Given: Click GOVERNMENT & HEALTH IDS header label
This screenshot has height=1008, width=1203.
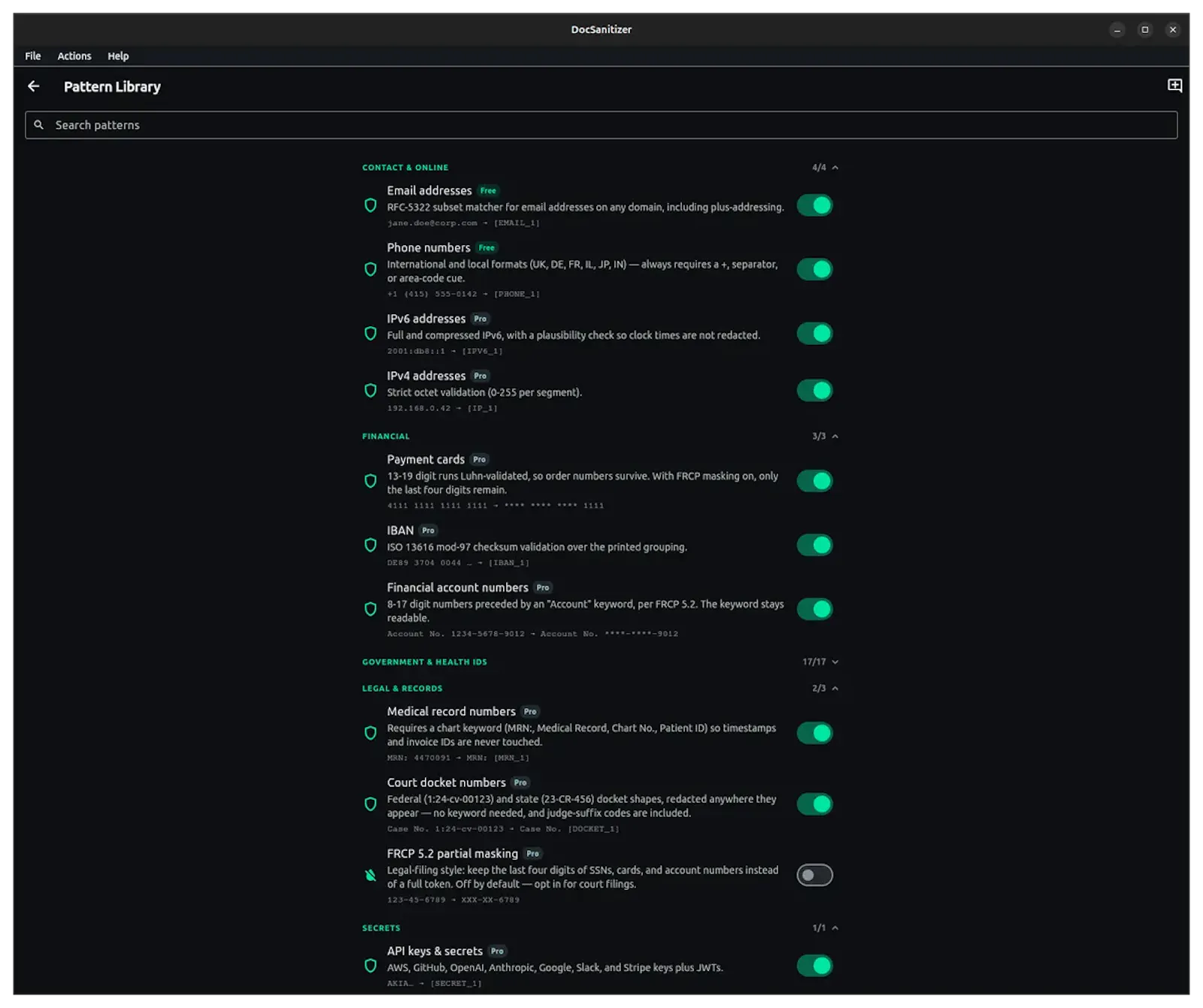Looking at the screenshot, I should coord(424,662).
